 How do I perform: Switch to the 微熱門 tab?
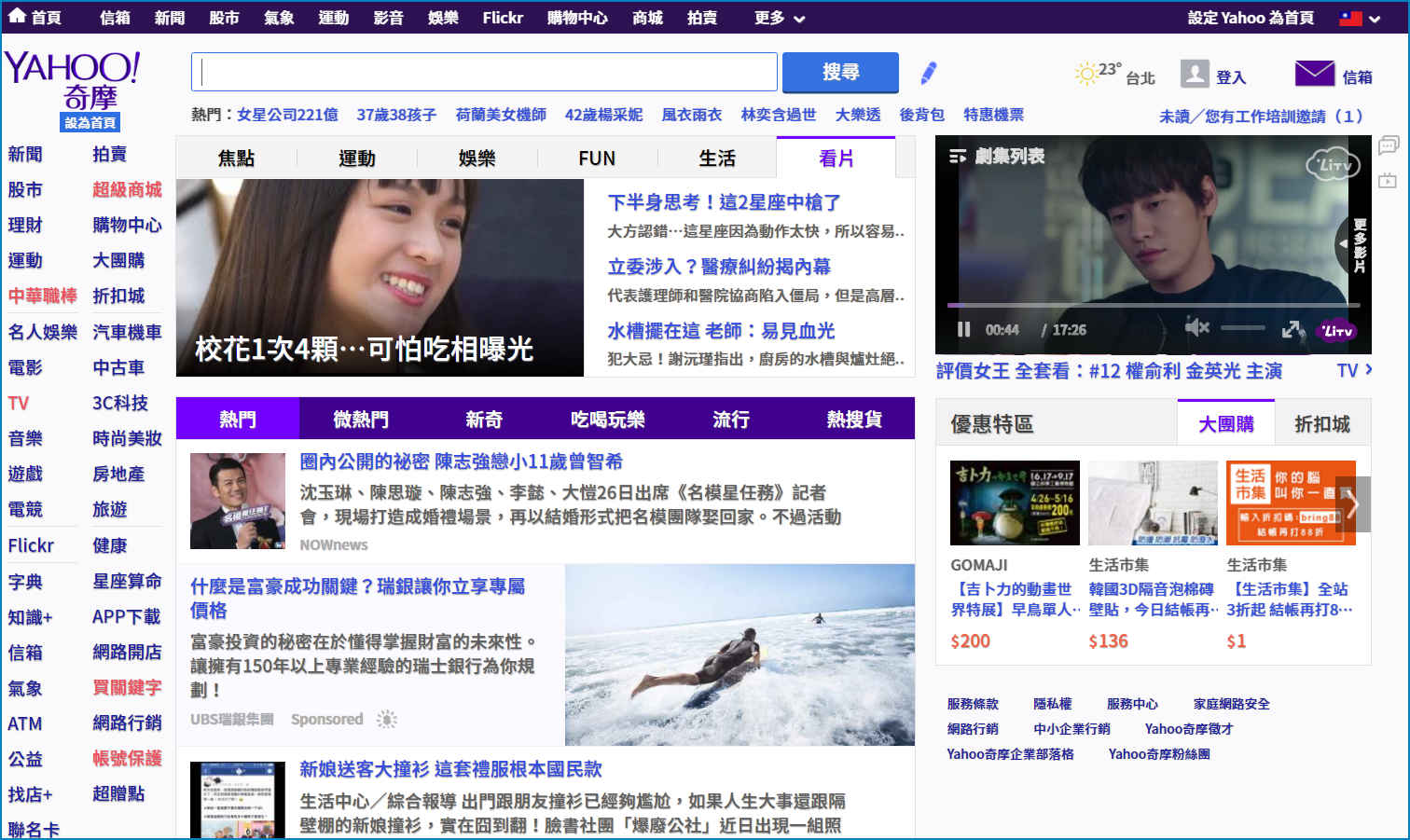click(361, 419)
